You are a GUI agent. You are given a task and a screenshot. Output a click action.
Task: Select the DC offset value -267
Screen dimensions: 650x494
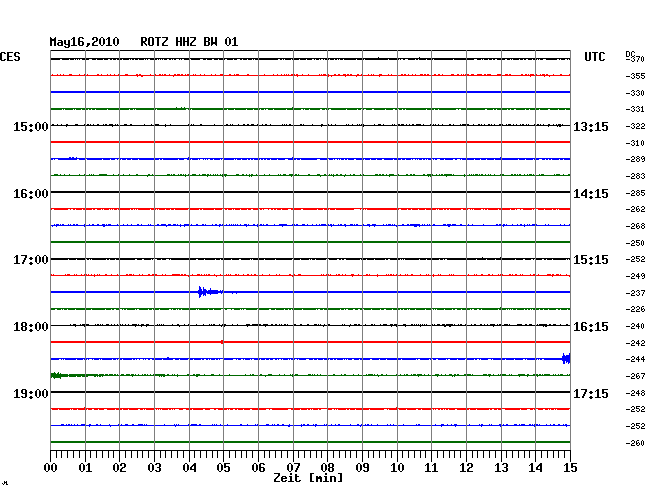pyautogui.click(x=635, y=376)
